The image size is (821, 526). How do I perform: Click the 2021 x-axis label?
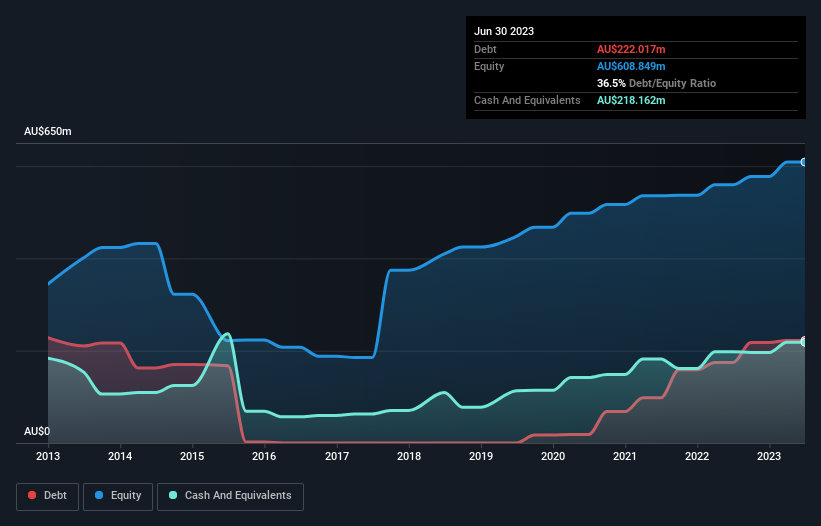click(625, 456)
